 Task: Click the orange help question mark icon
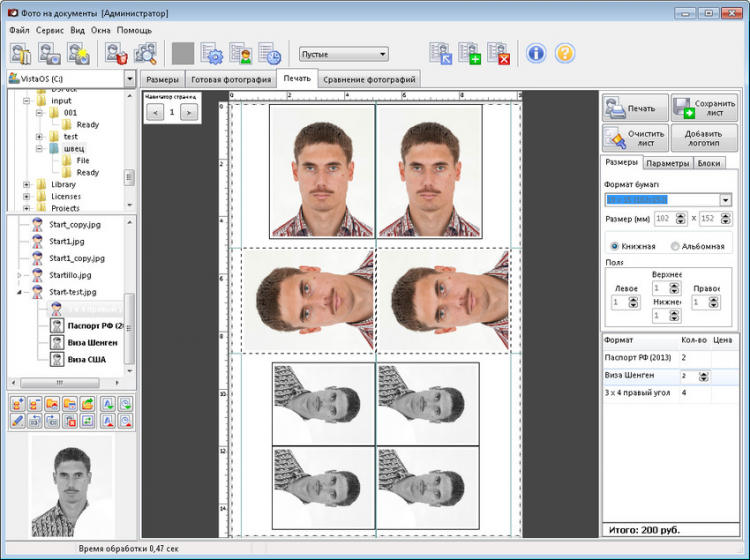(x=565, y=54)
